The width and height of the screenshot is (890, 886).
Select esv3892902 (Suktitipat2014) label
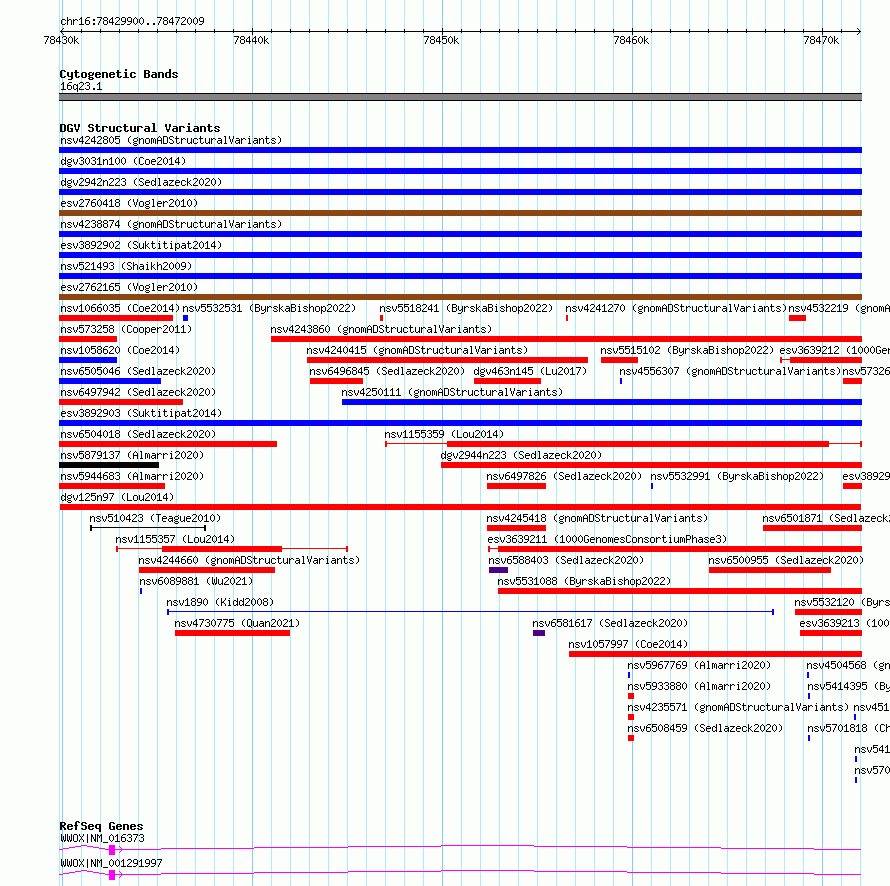tap(141, 245)
